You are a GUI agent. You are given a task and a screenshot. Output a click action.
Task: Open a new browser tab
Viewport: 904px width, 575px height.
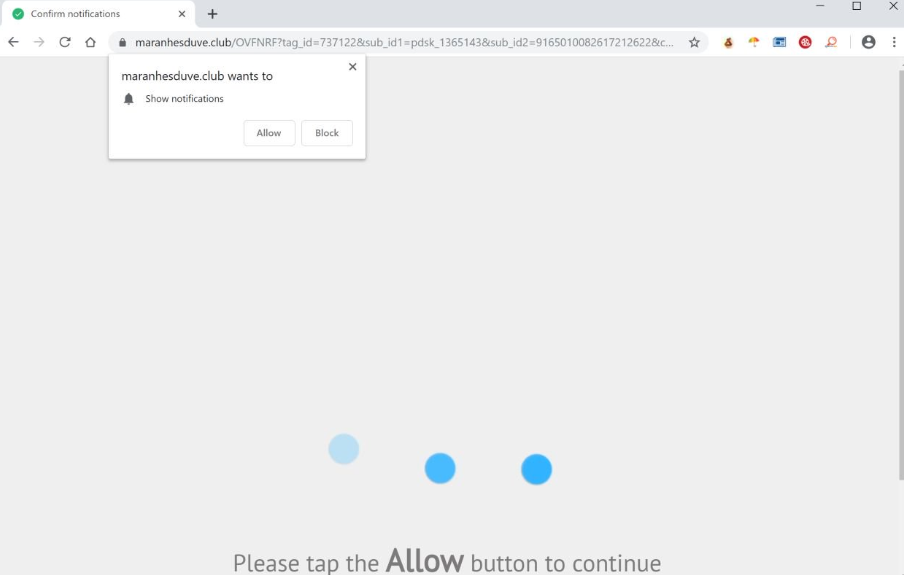click(x=212, y=14)
